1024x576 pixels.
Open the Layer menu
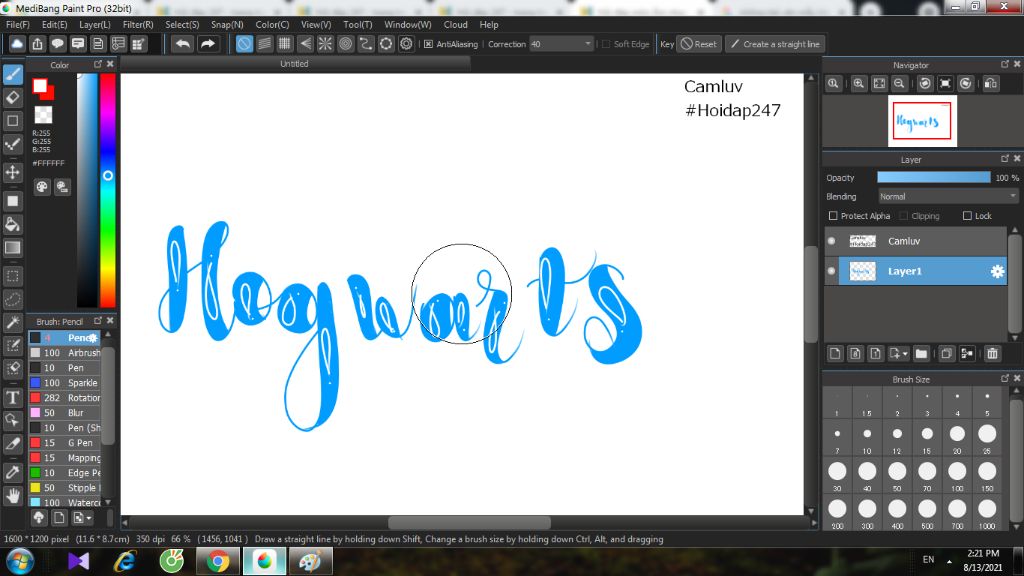(x=95, y=24)
